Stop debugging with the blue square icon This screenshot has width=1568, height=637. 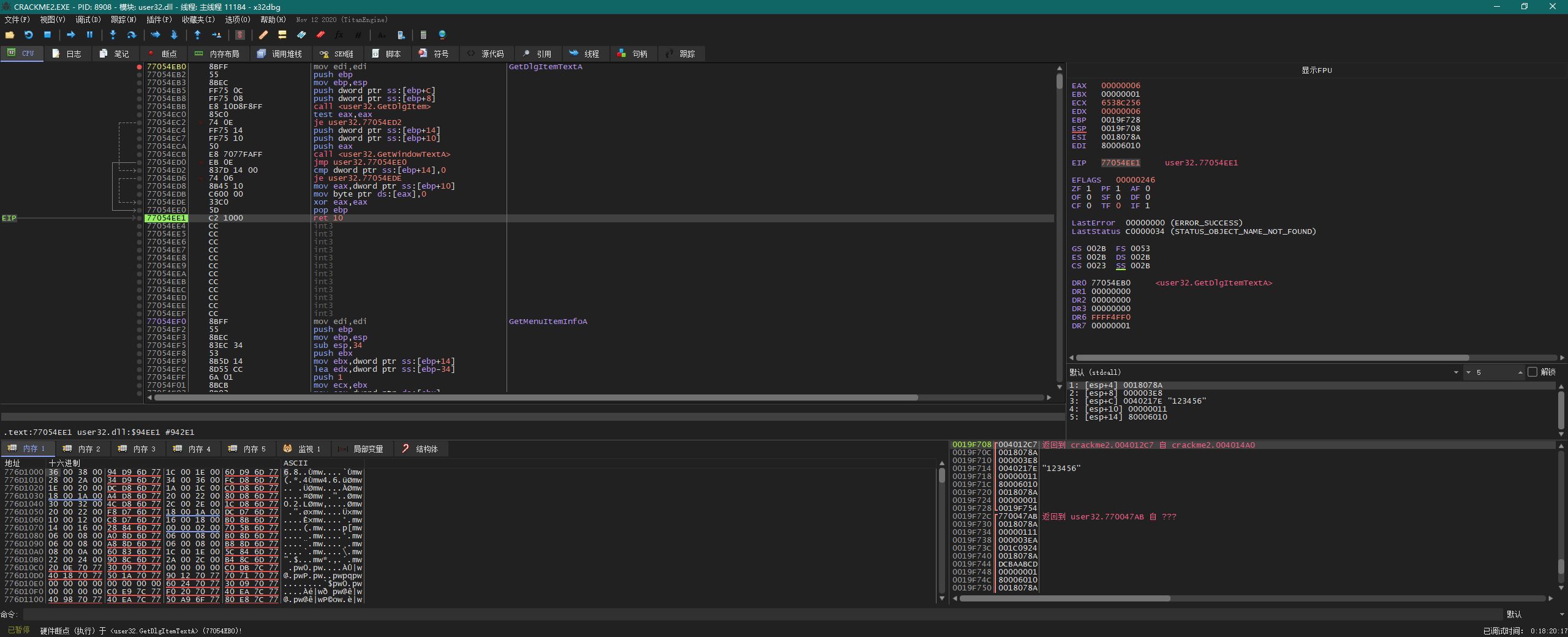[x=47, y=35]
